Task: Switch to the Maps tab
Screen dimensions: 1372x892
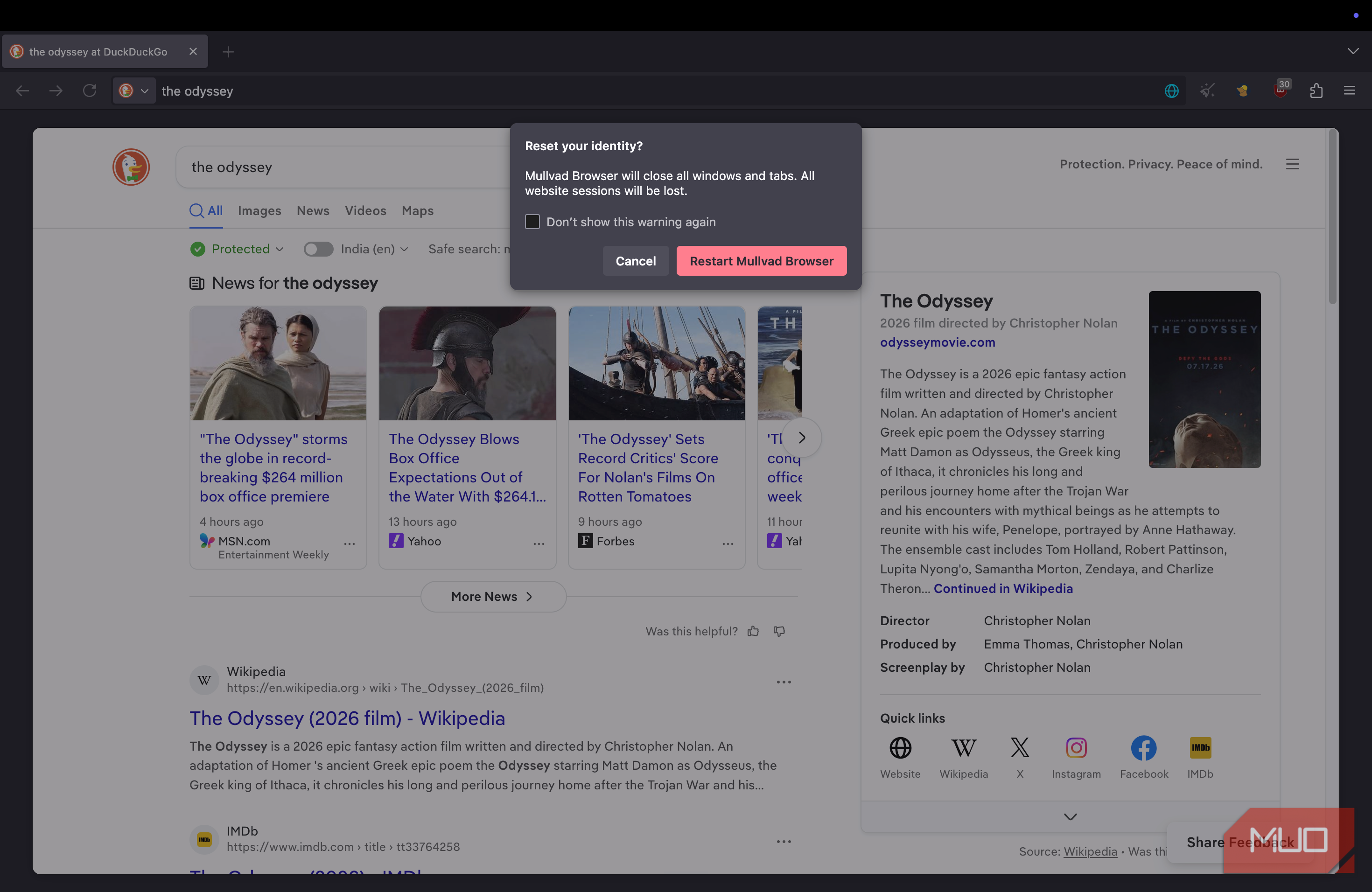Action: click(x=417, y=211)
